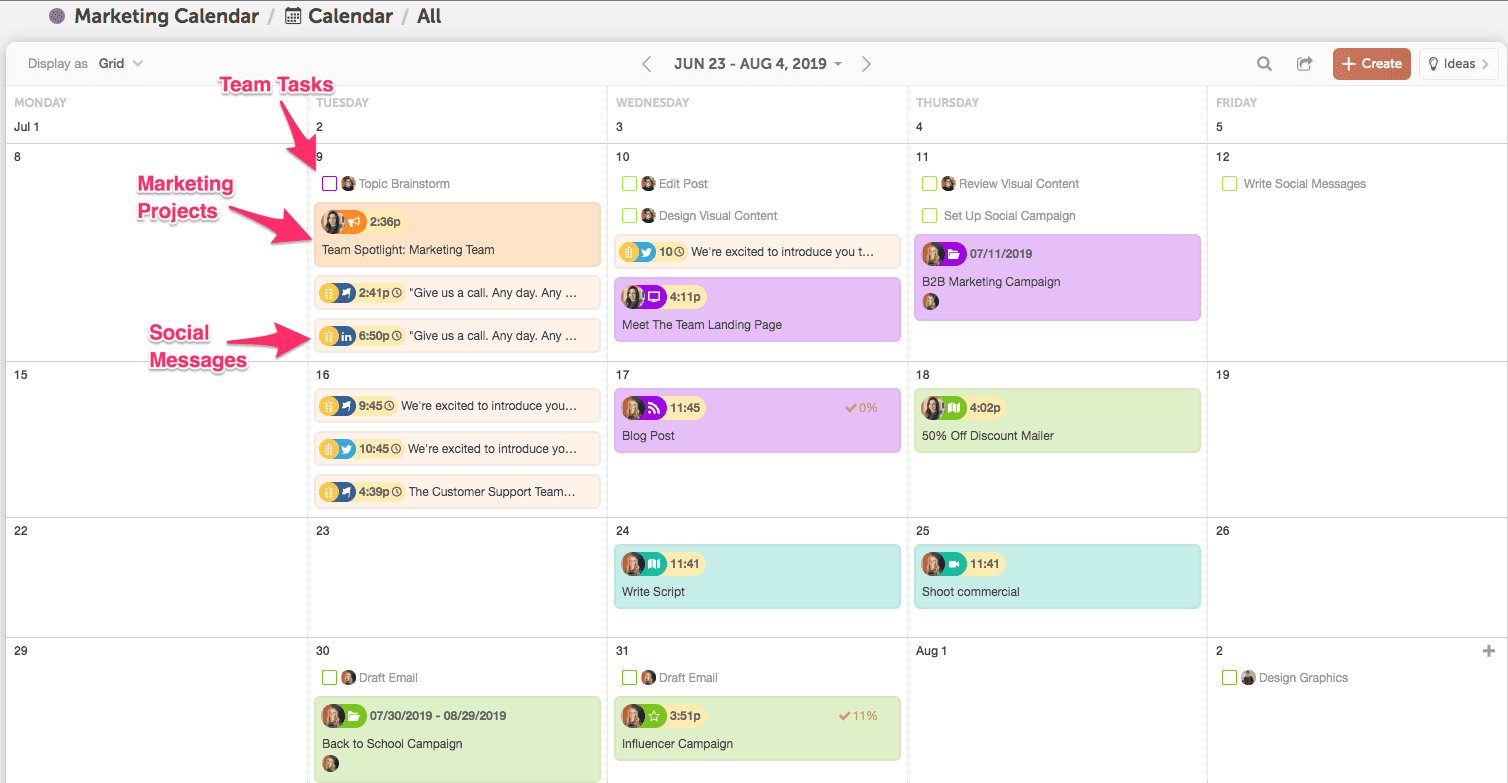Open the Blog Post project card
1508x783 pixels.
point(757,421)
